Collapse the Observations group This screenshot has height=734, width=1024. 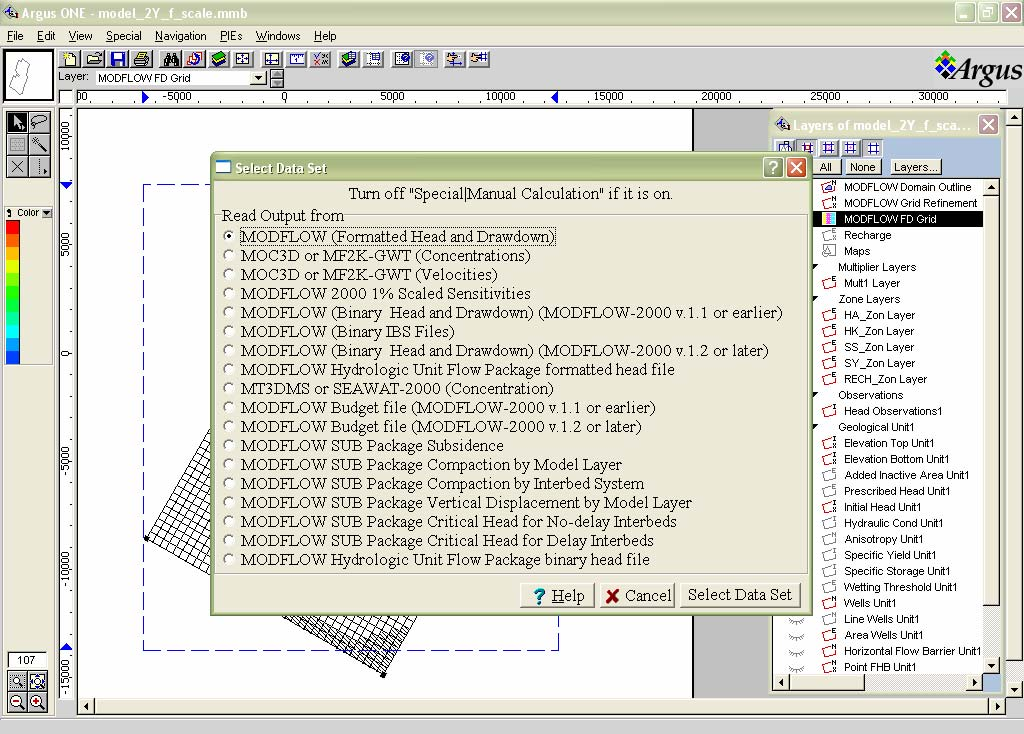(x=816, y=394)
